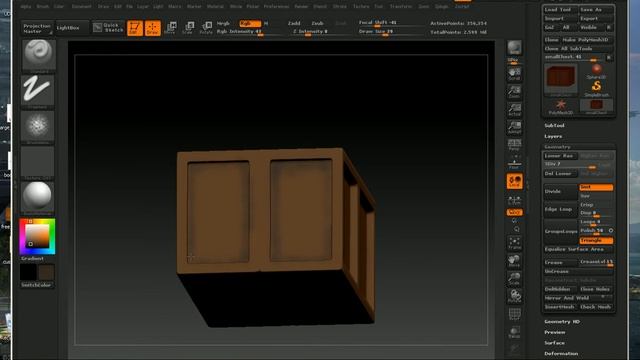This screenshot has height=360, width=640.
Task: Toggle the Triangle option in GroupsLoops
Action: pos(596,240)
